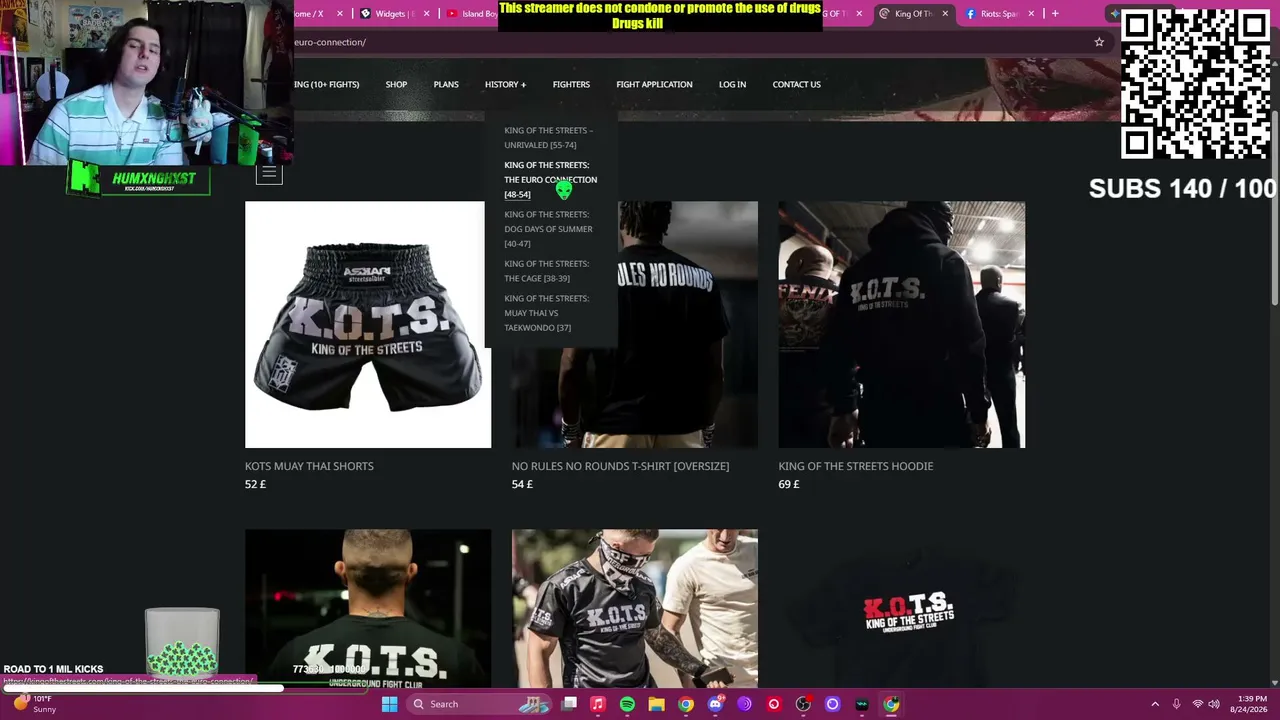Open the red circular app taskbar icon
Viewport: 1280px width, 720px height.
pyautogui.click(x=774, y=704)
